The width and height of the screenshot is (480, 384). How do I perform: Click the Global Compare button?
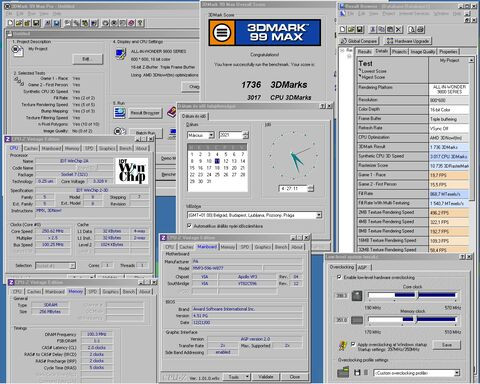(x=359, y=41)
